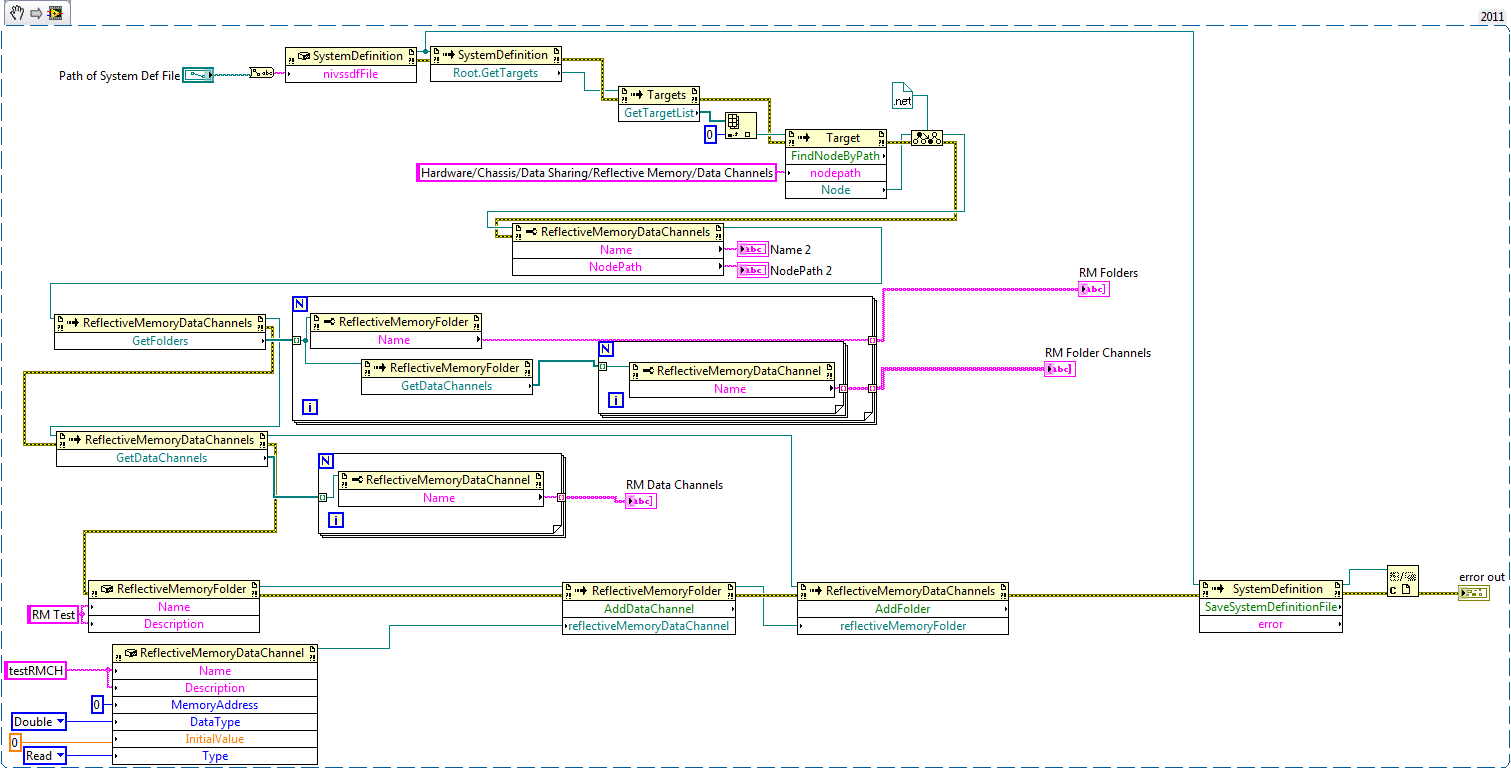
Task: Click the Node output row of Target
Action: tap(836, 190)
